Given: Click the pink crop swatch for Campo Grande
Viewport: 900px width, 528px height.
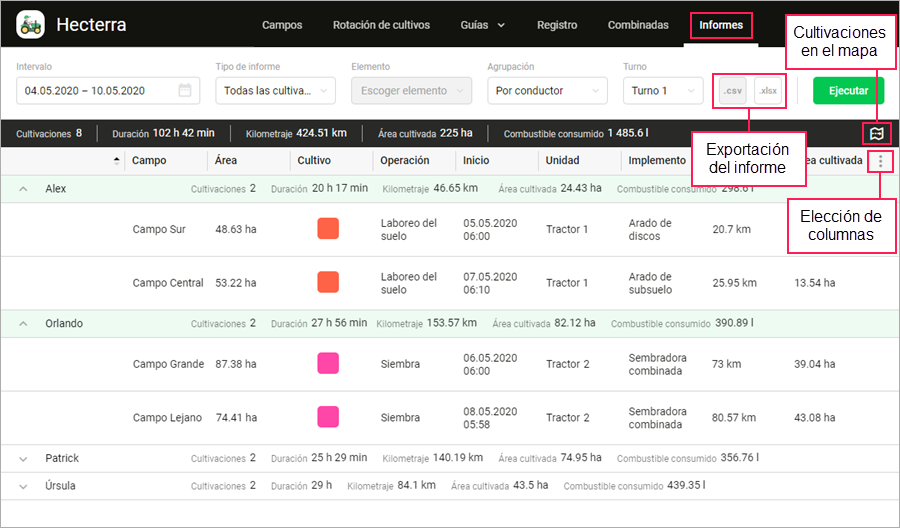Looking at the screenshot, I should pos(328,363).
